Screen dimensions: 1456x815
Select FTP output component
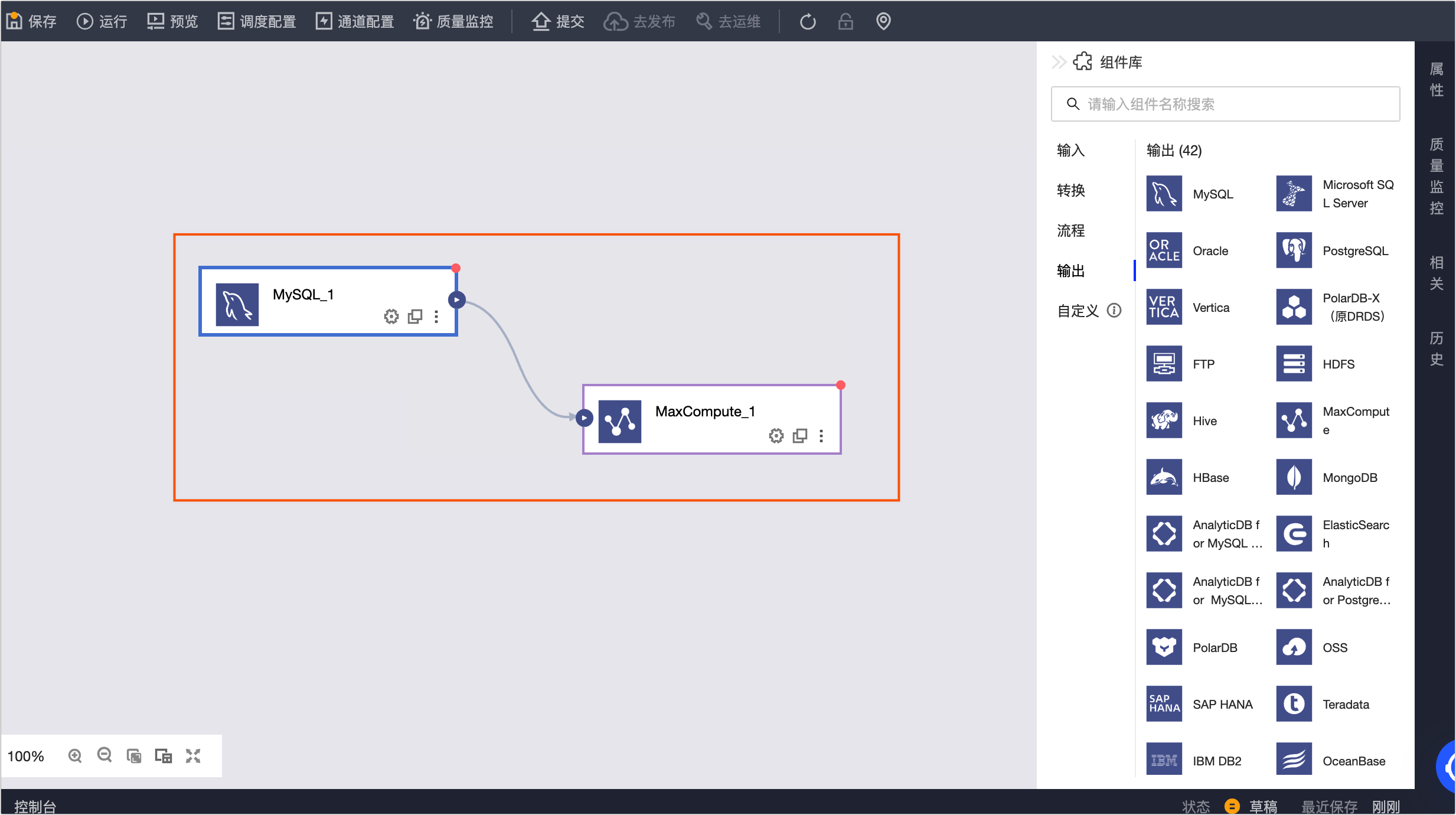pos(1180,364)
